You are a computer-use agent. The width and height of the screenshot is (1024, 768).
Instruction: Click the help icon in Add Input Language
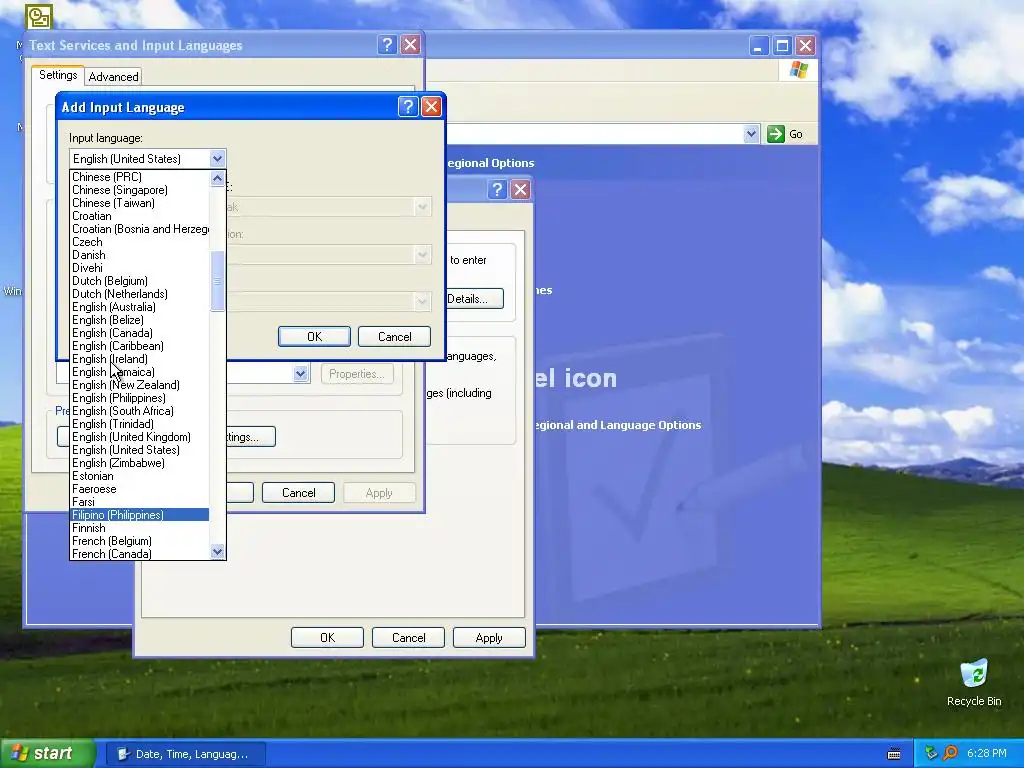tap(408, 106)
